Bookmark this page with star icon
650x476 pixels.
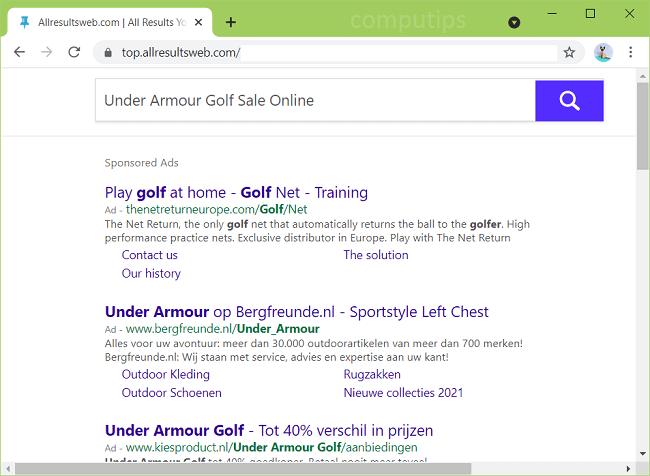[x=569, y=52]
